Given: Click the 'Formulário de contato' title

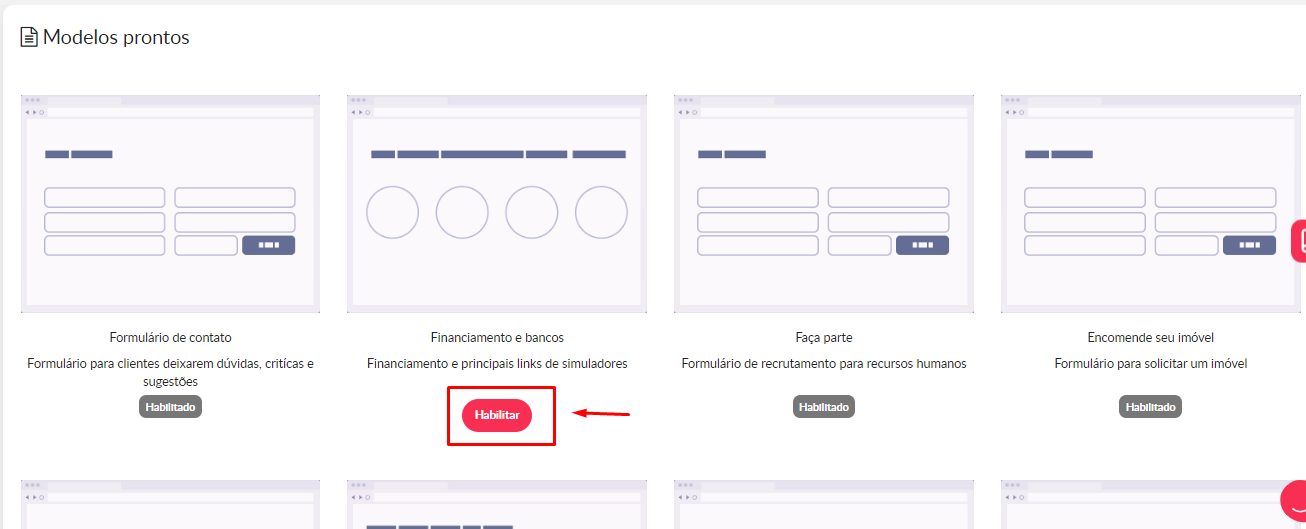Looking at the screenshot, I should [x=170, y=338].
